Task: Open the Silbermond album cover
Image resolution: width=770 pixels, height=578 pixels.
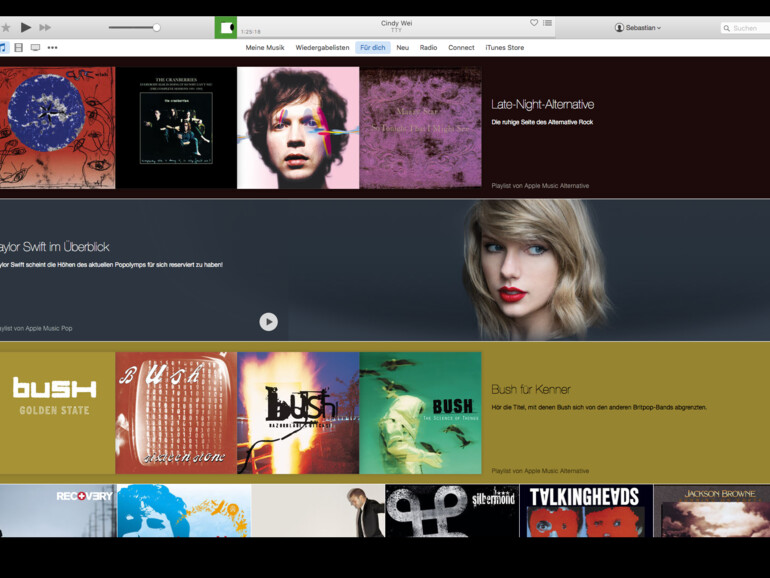Action: (x=452, y=511)
